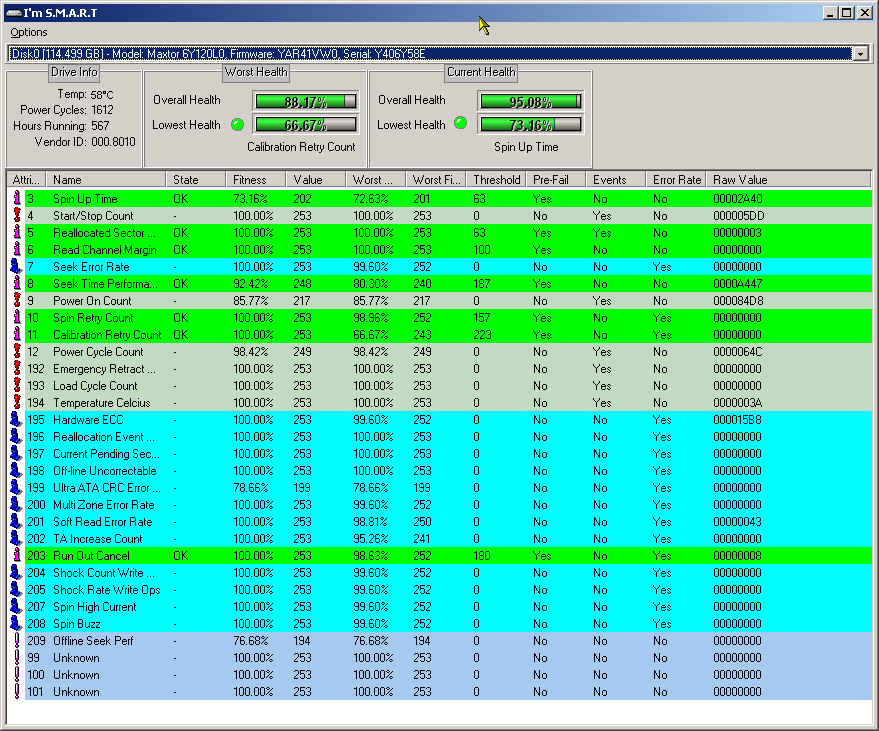
Task: Click the blue icon for Seek Error Rate
Action: point(16,266)
